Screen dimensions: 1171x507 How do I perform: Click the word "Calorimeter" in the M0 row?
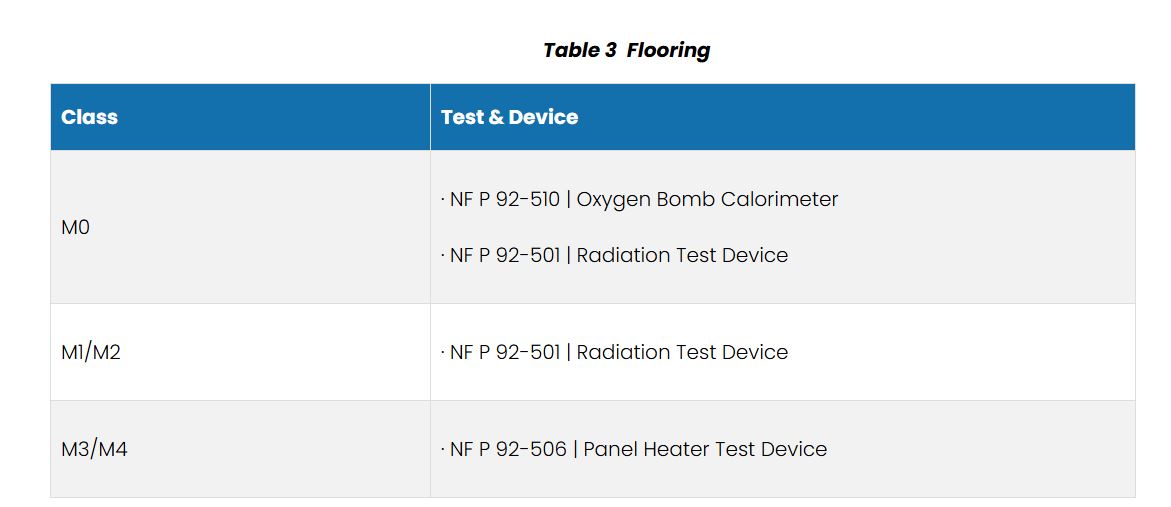[781, 199]
